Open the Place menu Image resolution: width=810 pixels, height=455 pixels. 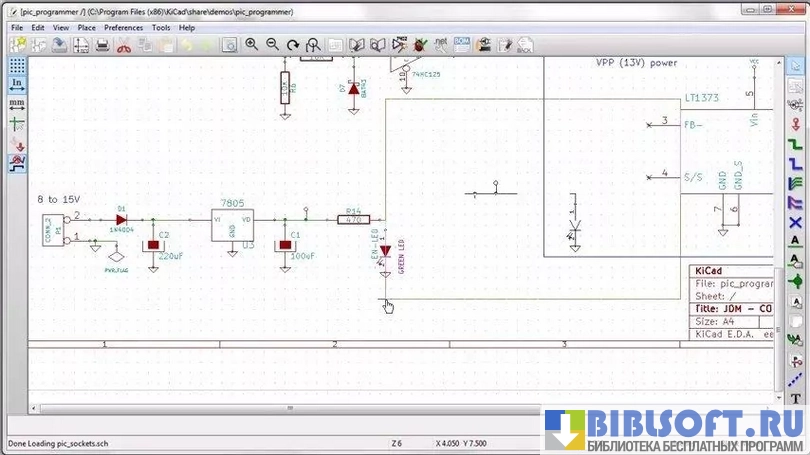coord(87,28)
